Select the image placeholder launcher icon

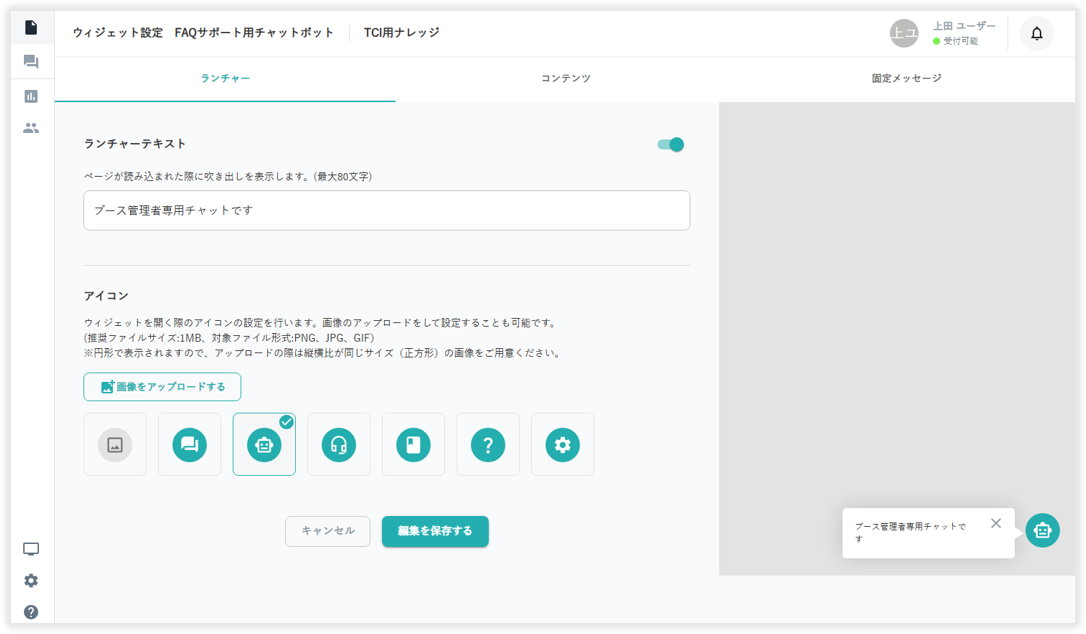[x=115, y=445]
